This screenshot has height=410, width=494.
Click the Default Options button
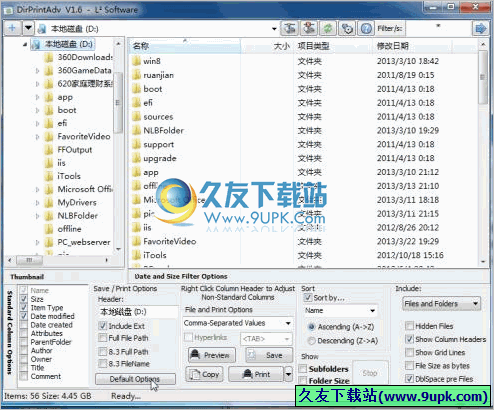pos(135,379)
